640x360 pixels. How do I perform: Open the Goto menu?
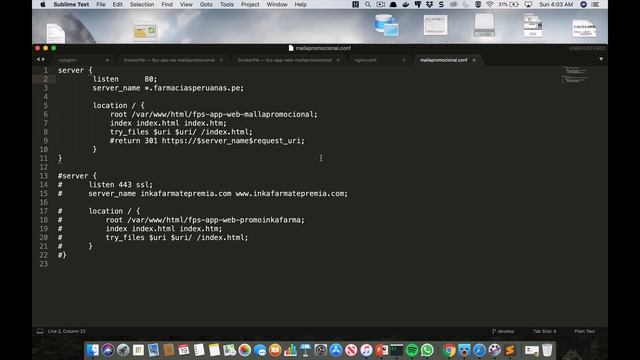206,4
